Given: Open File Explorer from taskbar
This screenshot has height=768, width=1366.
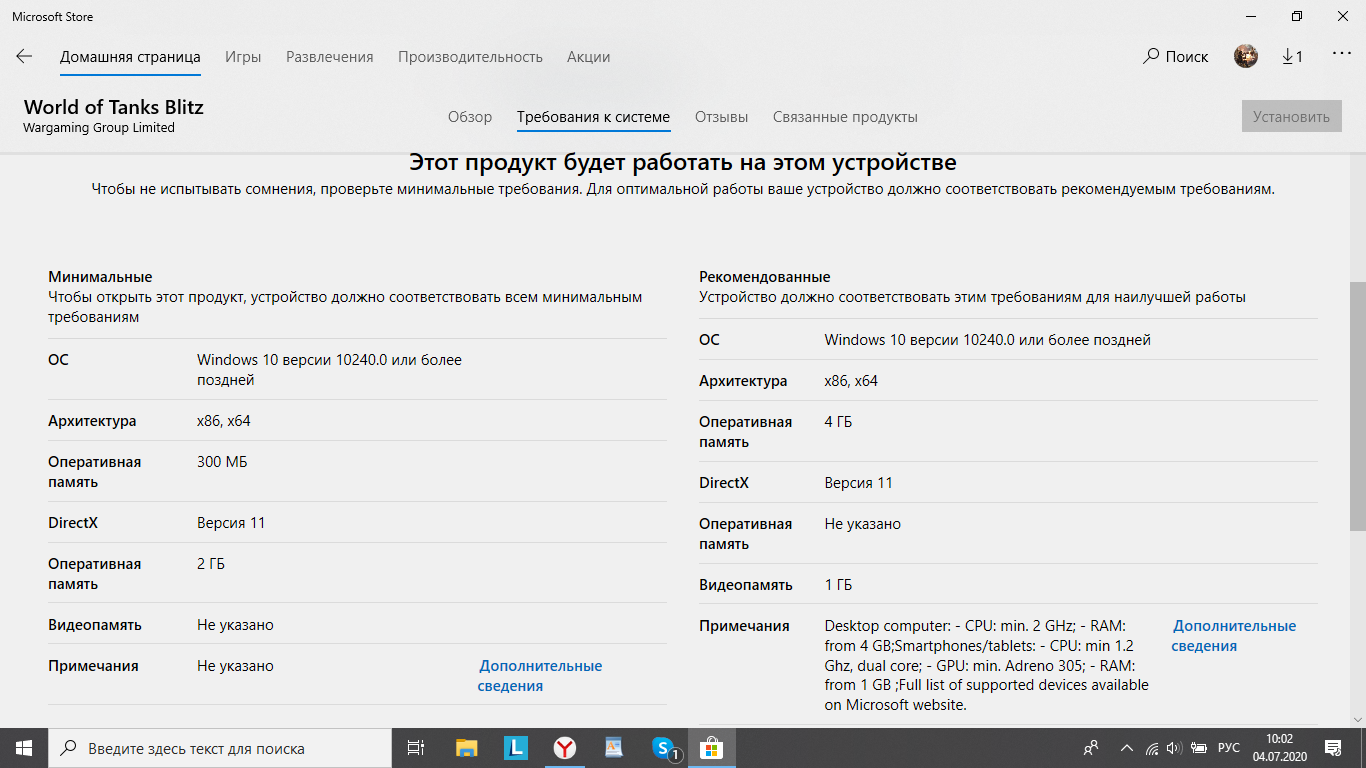Looking at the screenshot, I should [467, 748].
